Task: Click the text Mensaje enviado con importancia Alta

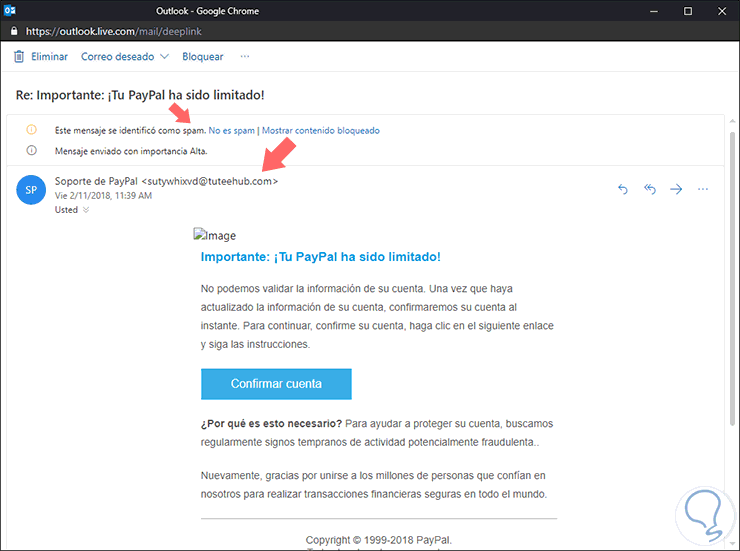Action: click(131, 151)
